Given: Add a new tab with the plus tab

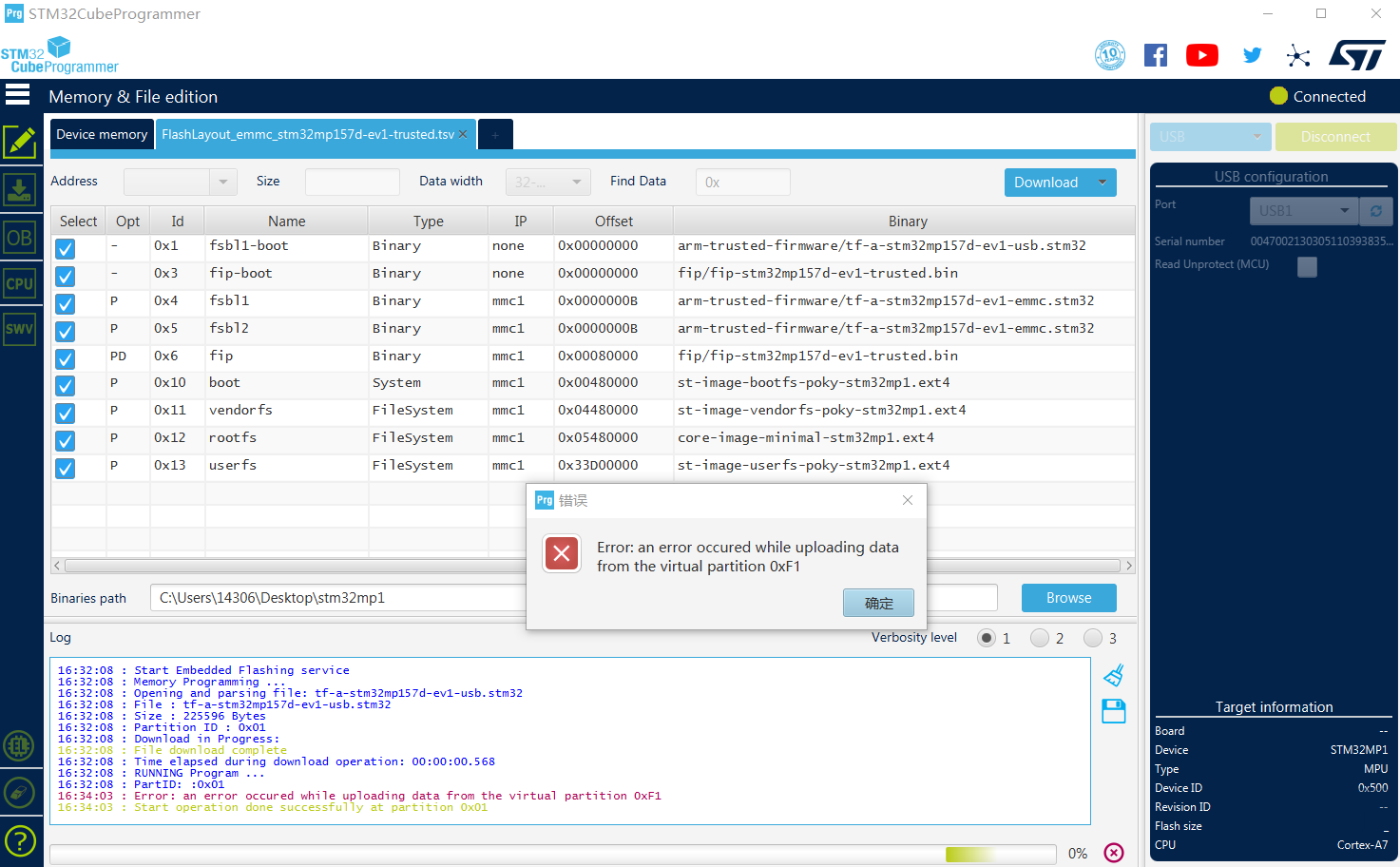Looking at the screenshot, I should click(495, 135).
